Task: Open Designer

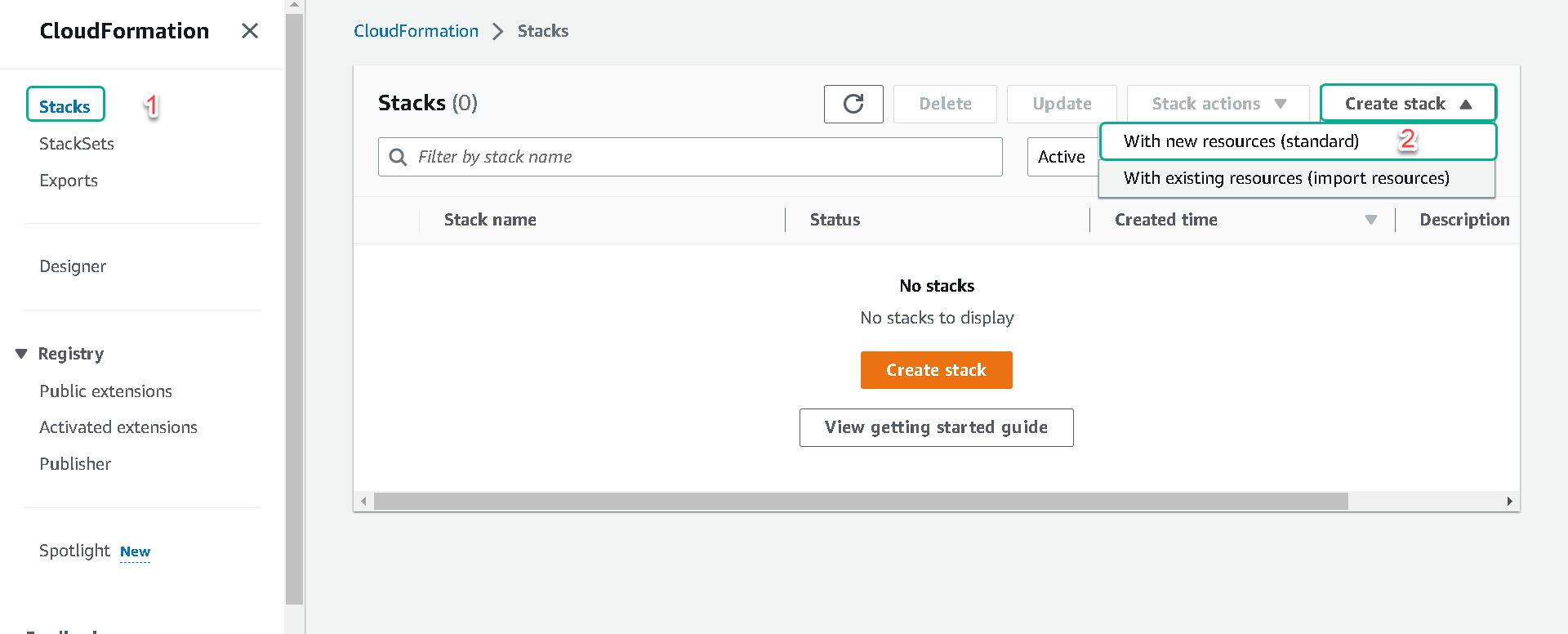Action: [x=73, y=266]
